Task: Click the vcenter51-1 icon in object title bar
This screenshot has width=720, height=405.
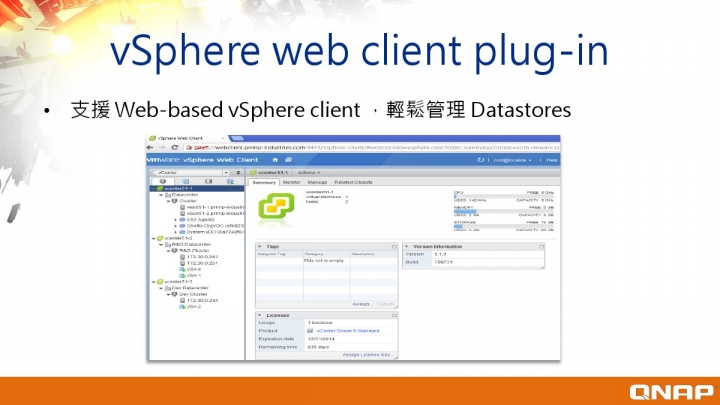Action: [x=253, y=173]
